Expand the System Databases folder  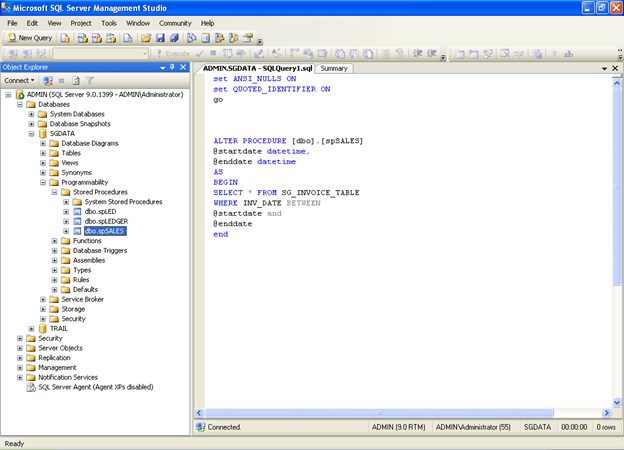click(x=31, y=114)
